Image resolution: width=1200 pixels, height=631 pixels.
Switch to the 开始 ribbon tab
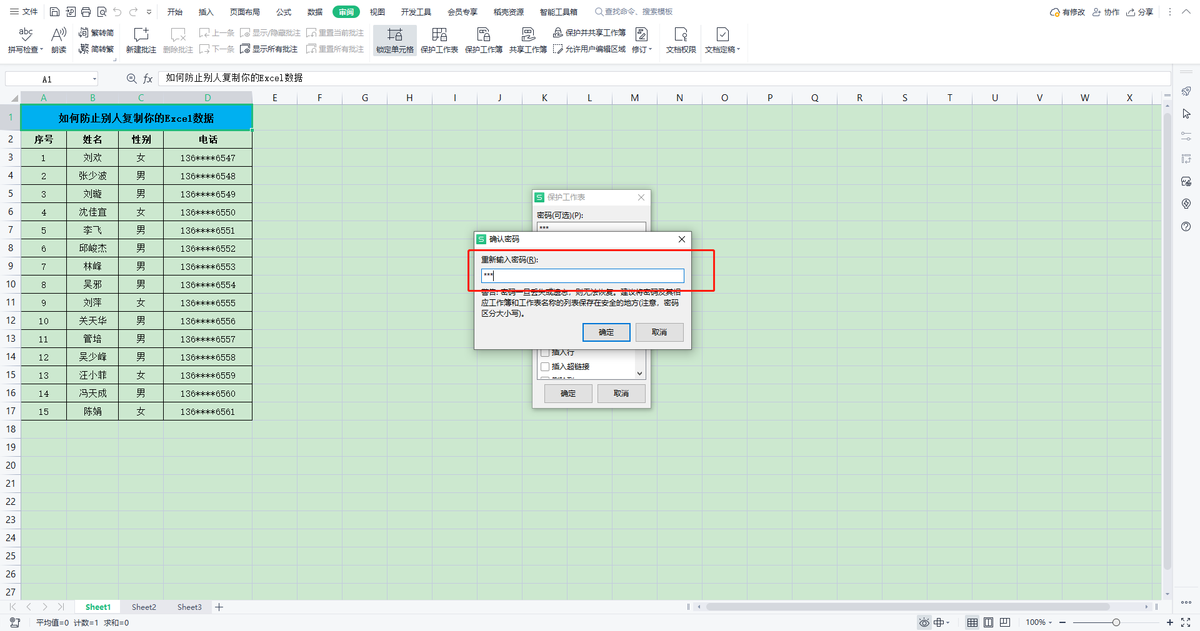[x=176, y=12]
